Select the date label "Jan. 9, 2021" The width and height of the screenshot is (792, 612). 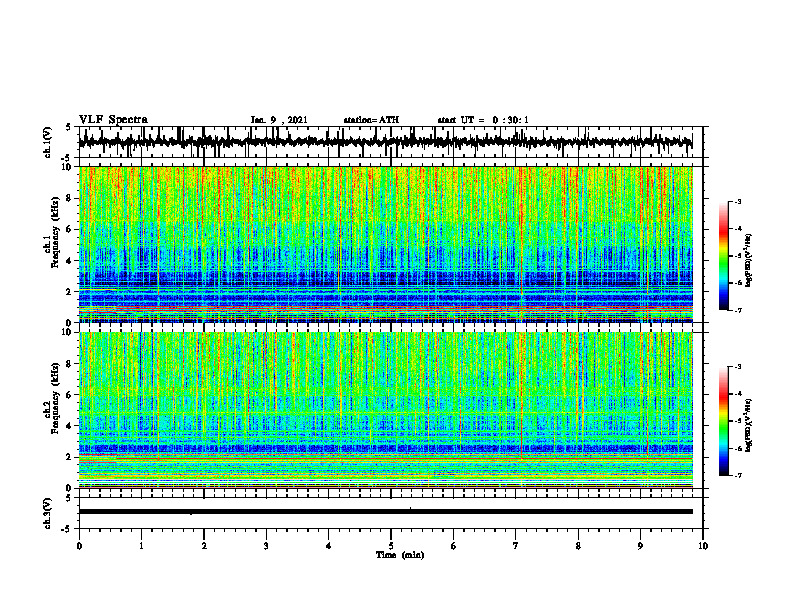click(x=279, y=120)
